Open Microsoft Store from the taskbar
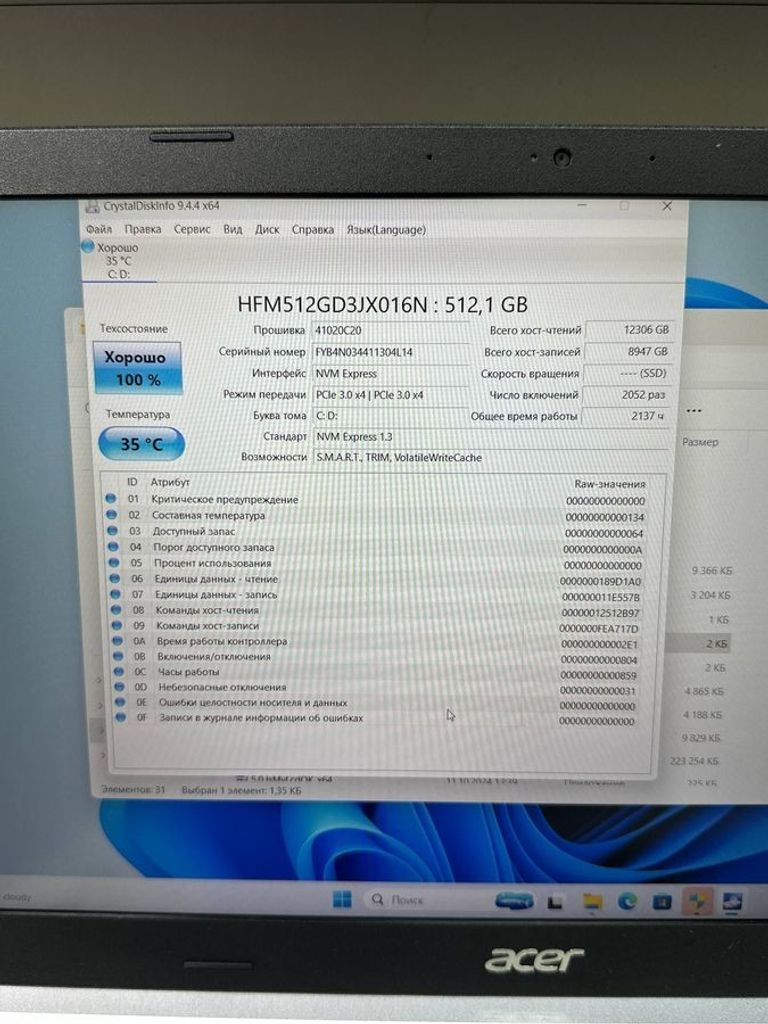 662,902
